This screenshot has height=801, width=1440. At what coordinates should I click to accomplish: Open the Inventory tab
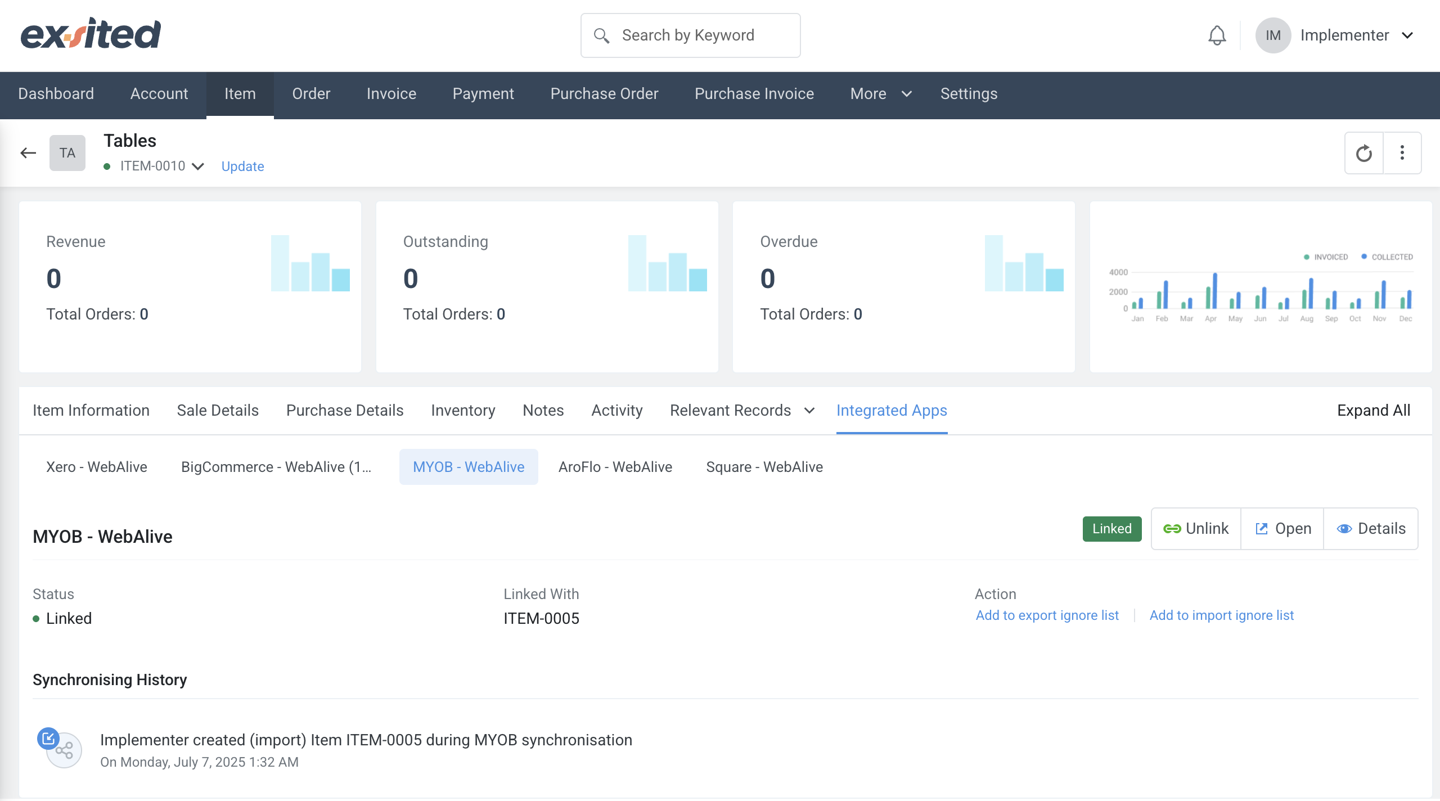(x=463, y=411)
